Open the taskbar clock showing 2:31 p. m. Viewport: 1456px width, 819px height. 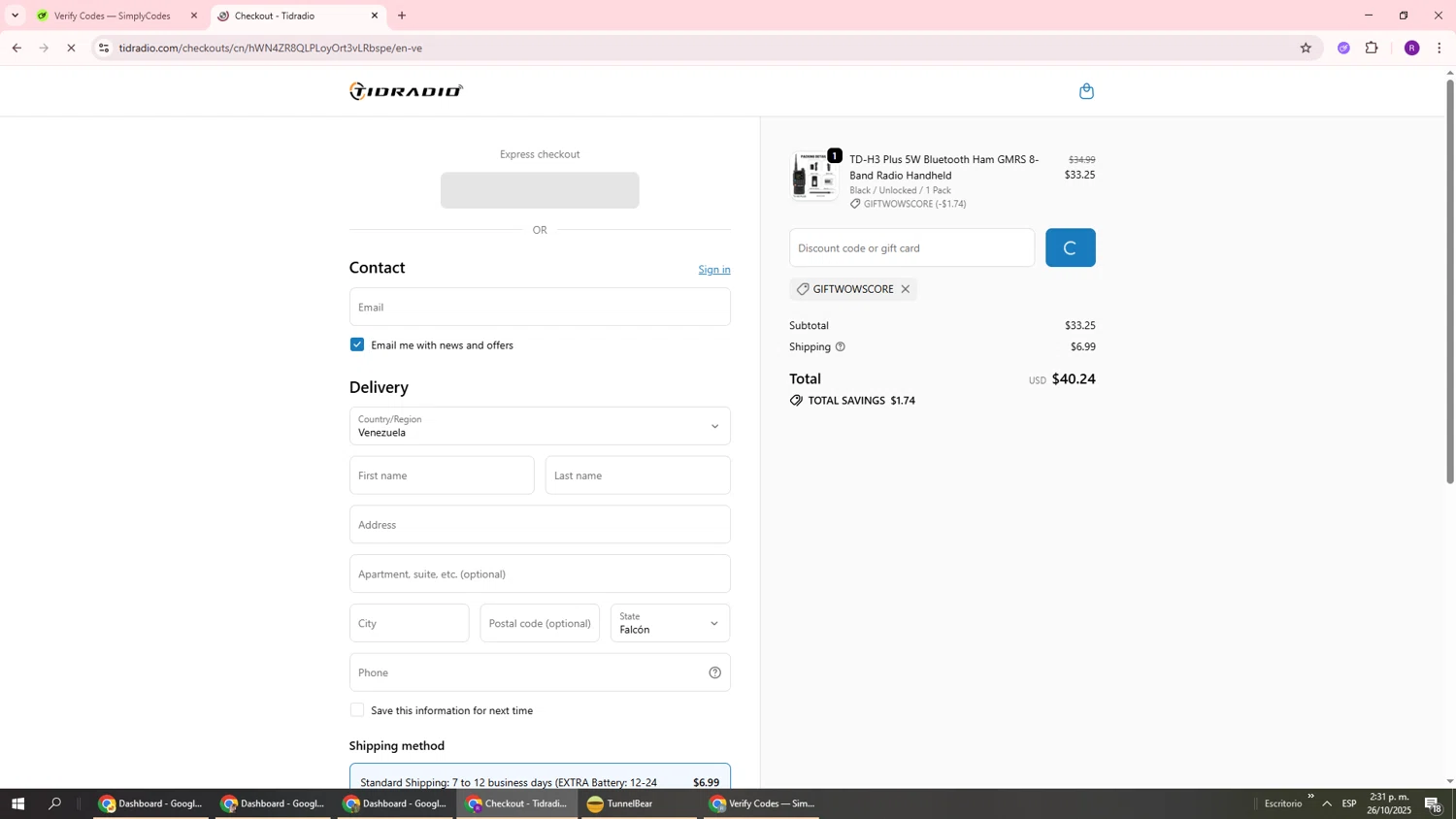(x=1391, y=803)
